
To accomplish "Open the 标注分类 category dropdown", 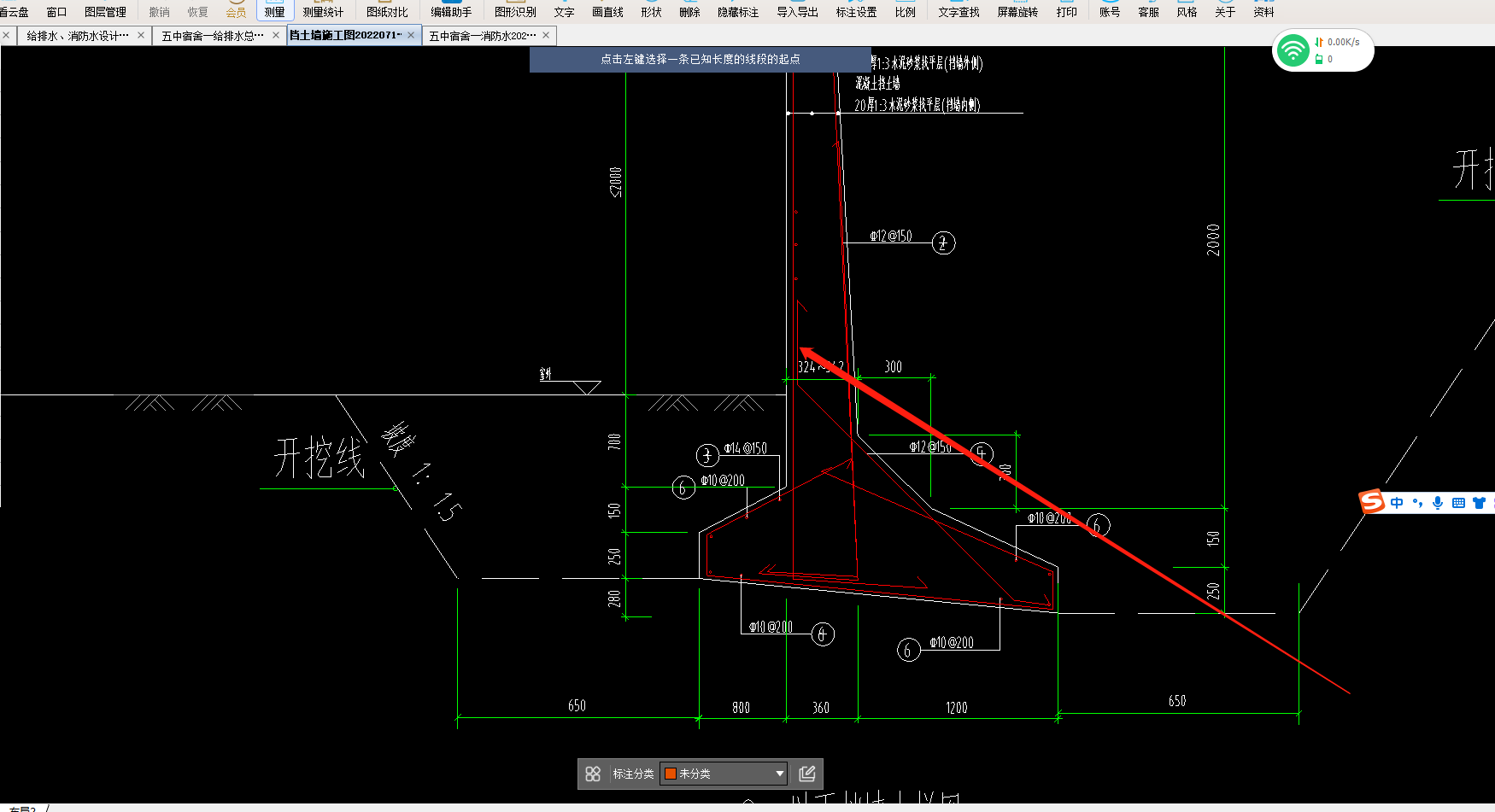I will pos(724,774).
